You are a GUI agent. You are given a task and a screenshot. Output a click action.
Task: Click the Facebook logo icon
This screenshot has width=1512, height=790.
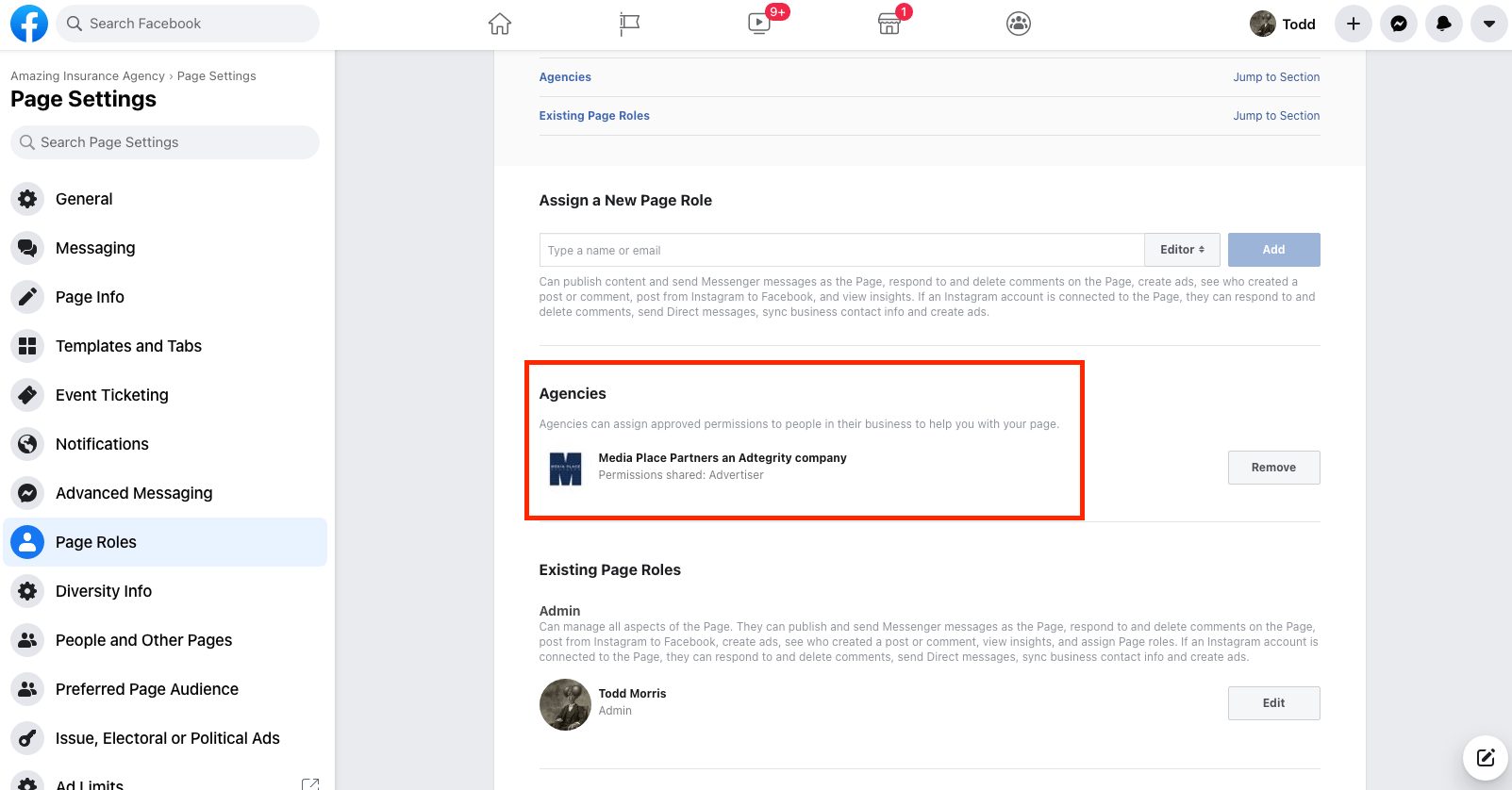tap(29, 24)
